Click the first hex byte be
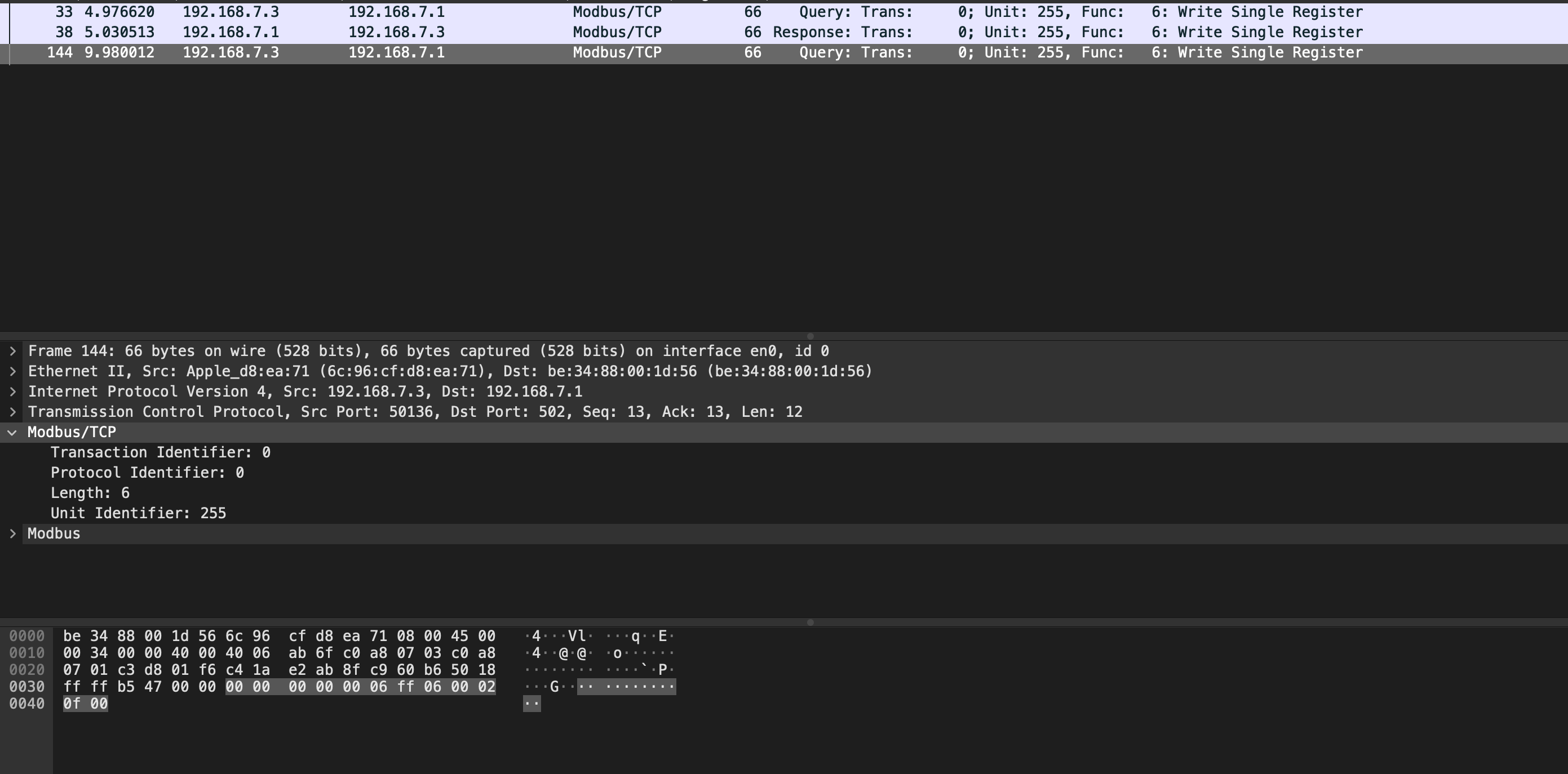 [72, 636]
